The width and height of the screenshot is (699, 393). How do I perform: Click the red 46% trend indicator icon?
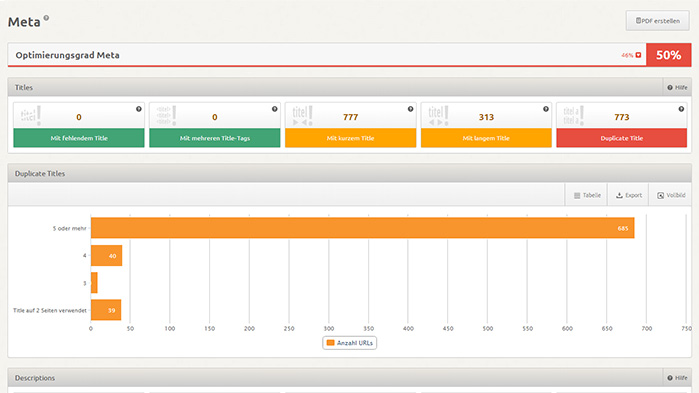(x=638, y=55)
